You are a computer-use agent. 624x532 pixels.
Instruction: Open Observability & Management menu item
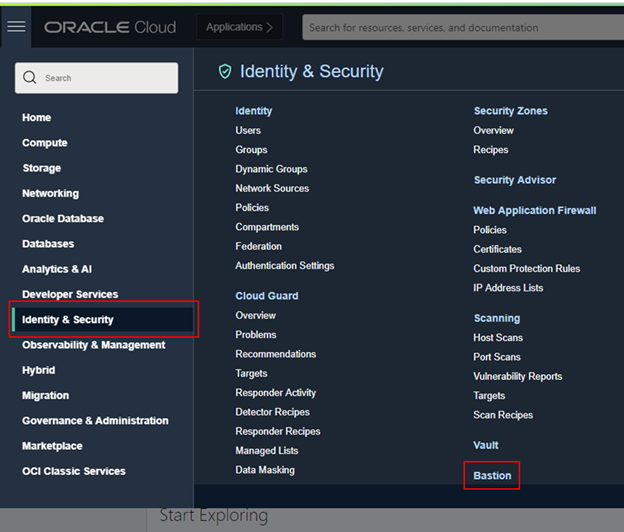click(x=94, y=345)
